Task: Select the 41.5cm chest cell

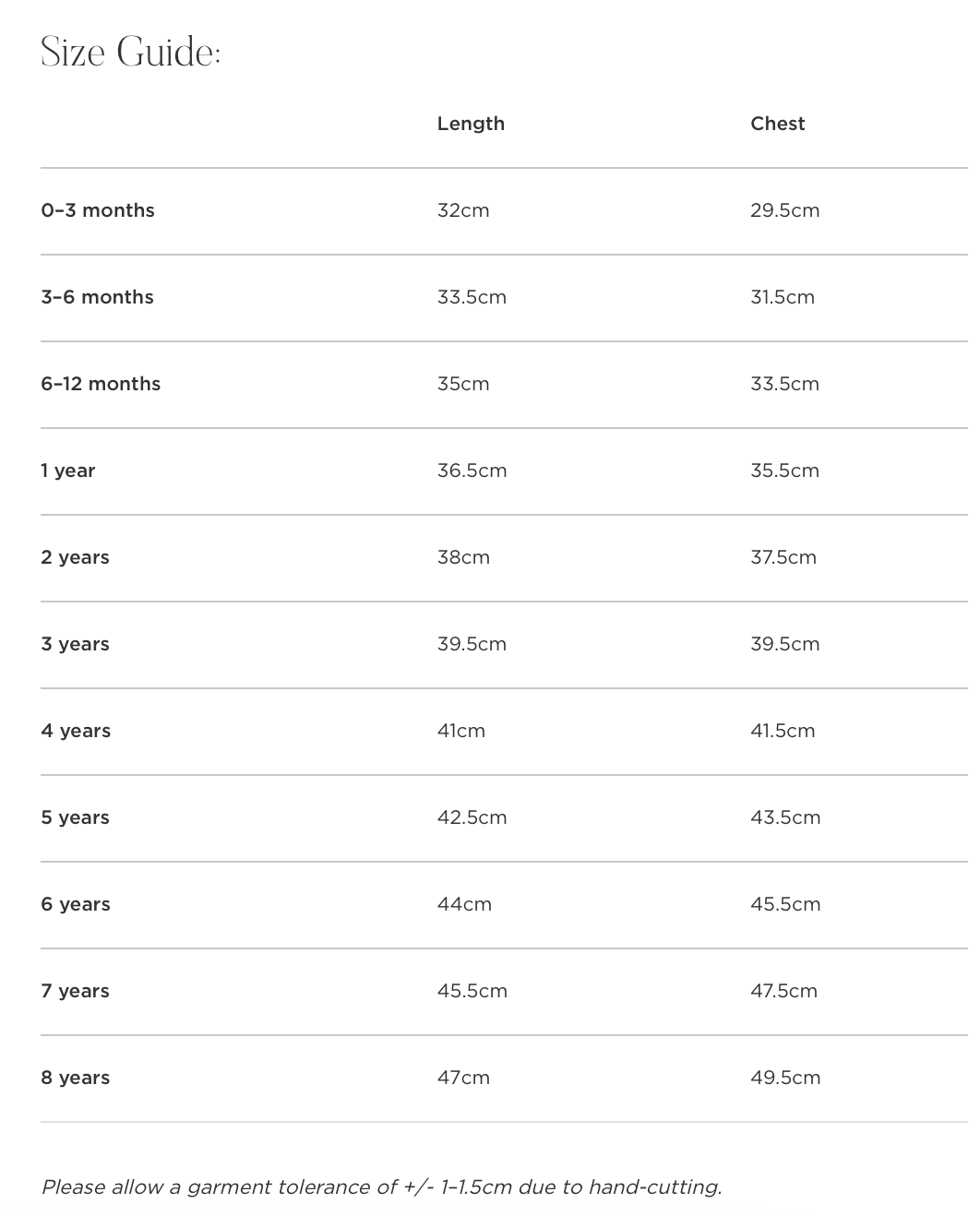Action: [x=783, y=731]
